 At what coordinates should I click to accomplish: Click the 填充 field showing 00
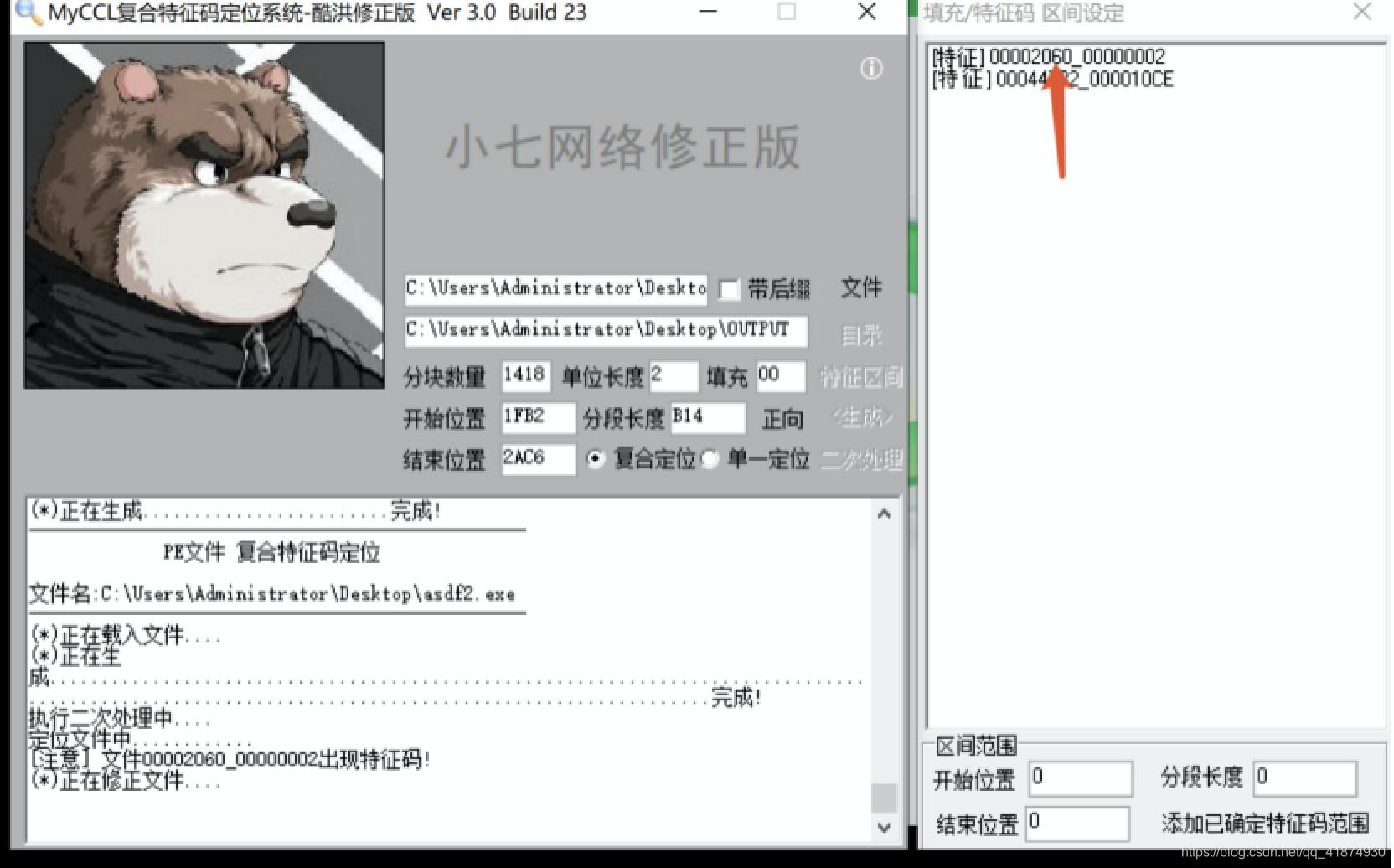click(781, 376)
